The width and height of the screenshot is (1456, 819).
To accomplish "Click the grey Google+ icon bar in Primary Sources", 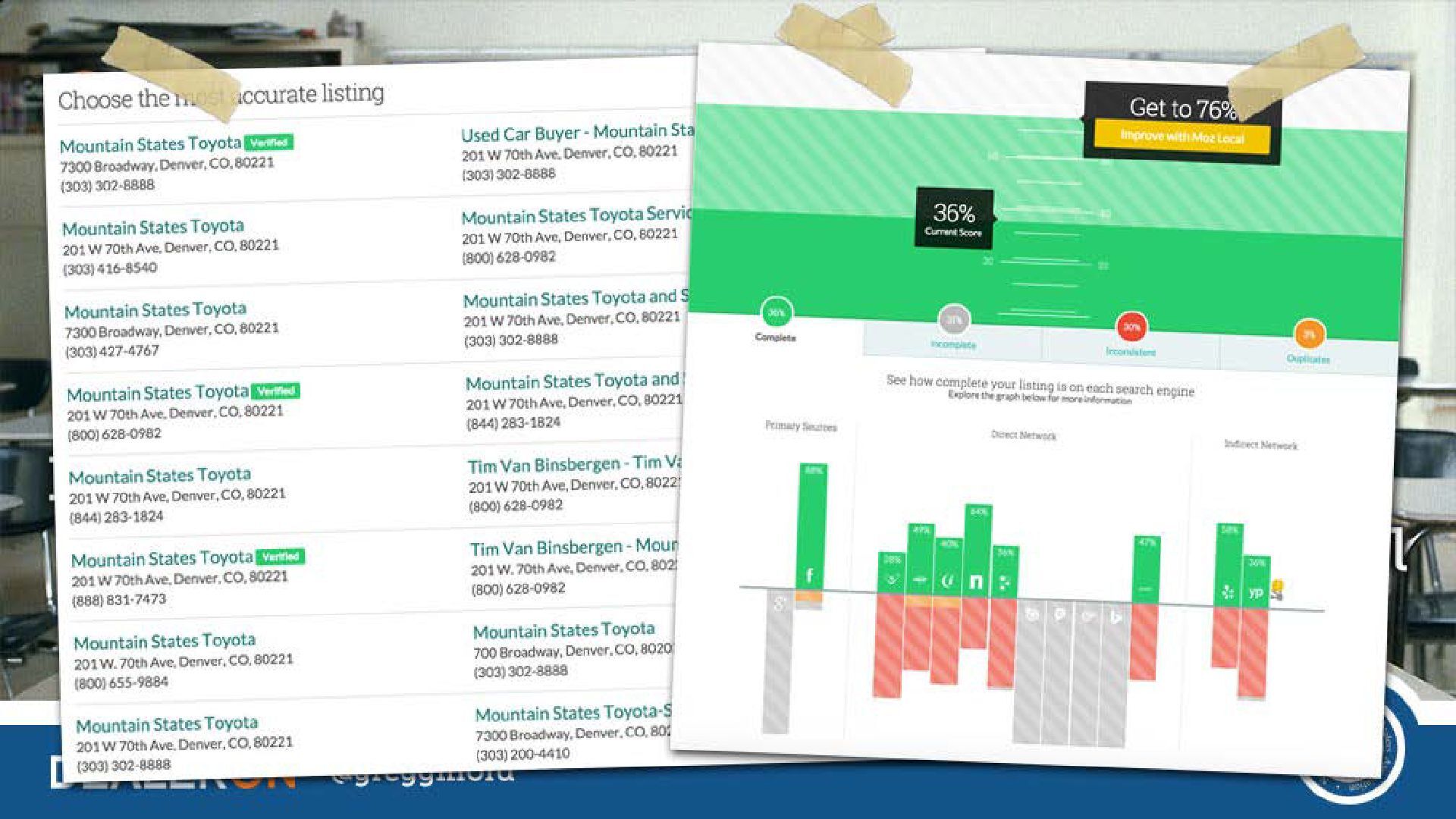I will point(777,662).
